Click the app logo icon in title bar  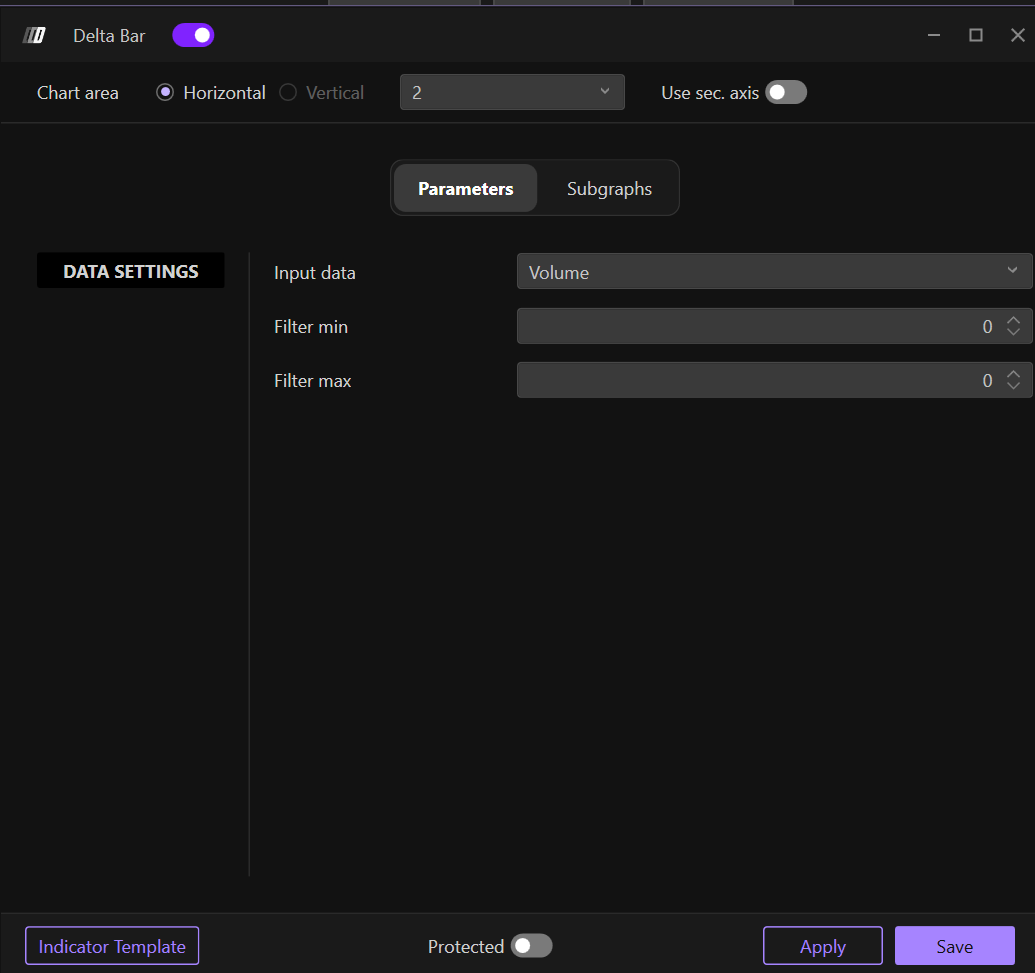tap(34, 36)
